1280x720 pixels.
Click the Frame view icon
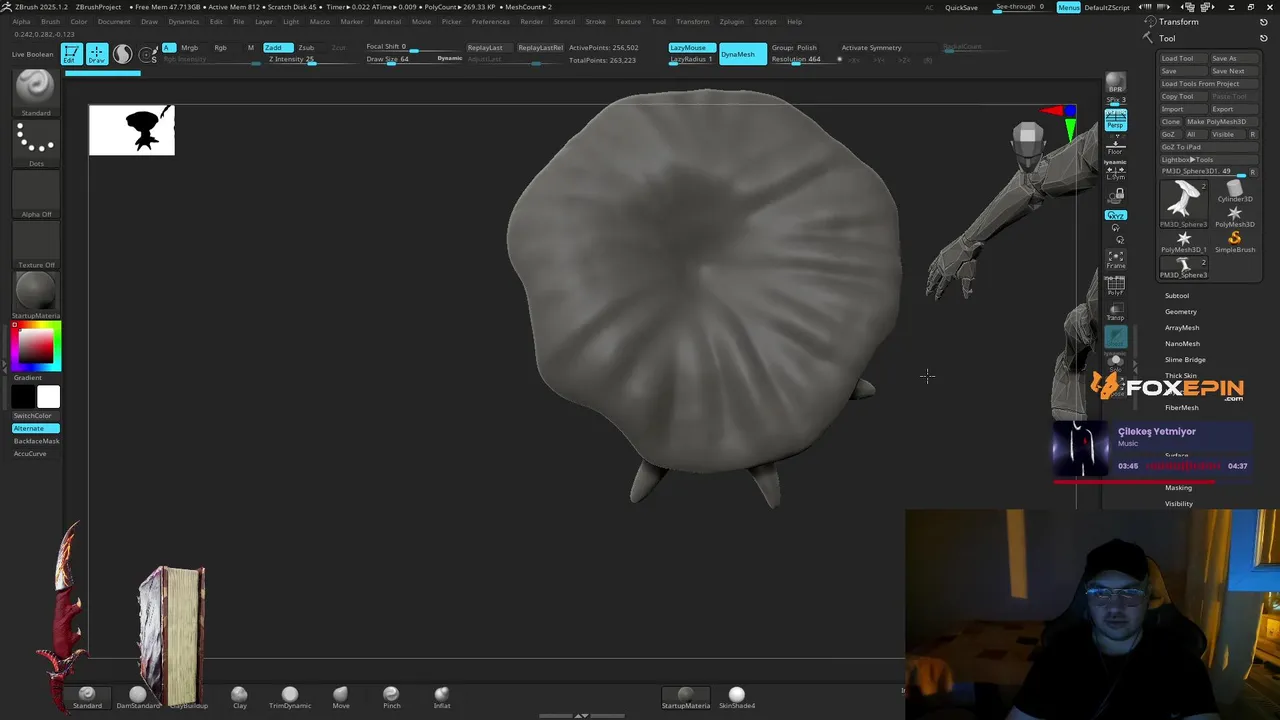[1115, 259]
